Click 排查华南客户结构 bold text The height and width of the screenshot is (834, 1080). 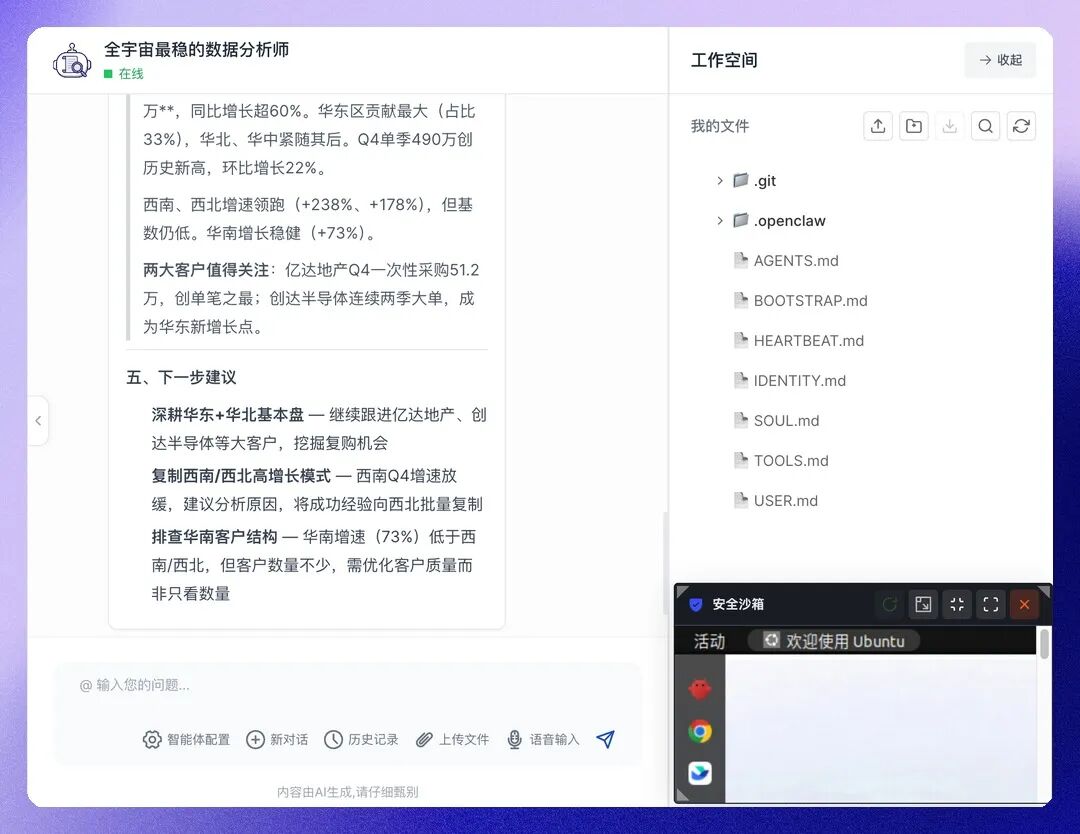(x=214, y=536)
